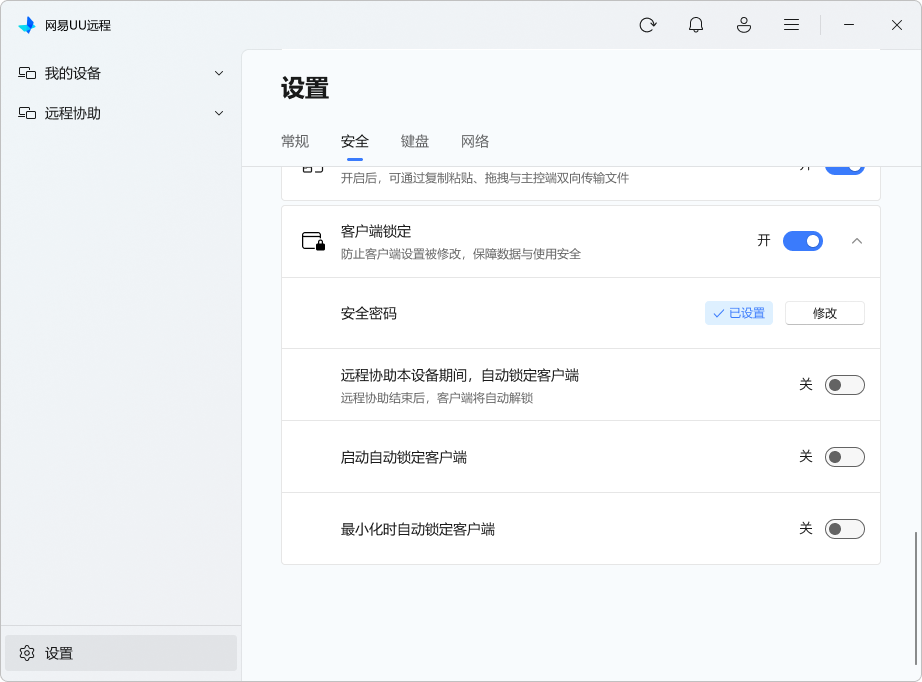922x682 pixels.
Task: Expand 远程协助 chevron
Action: [219, 113]
